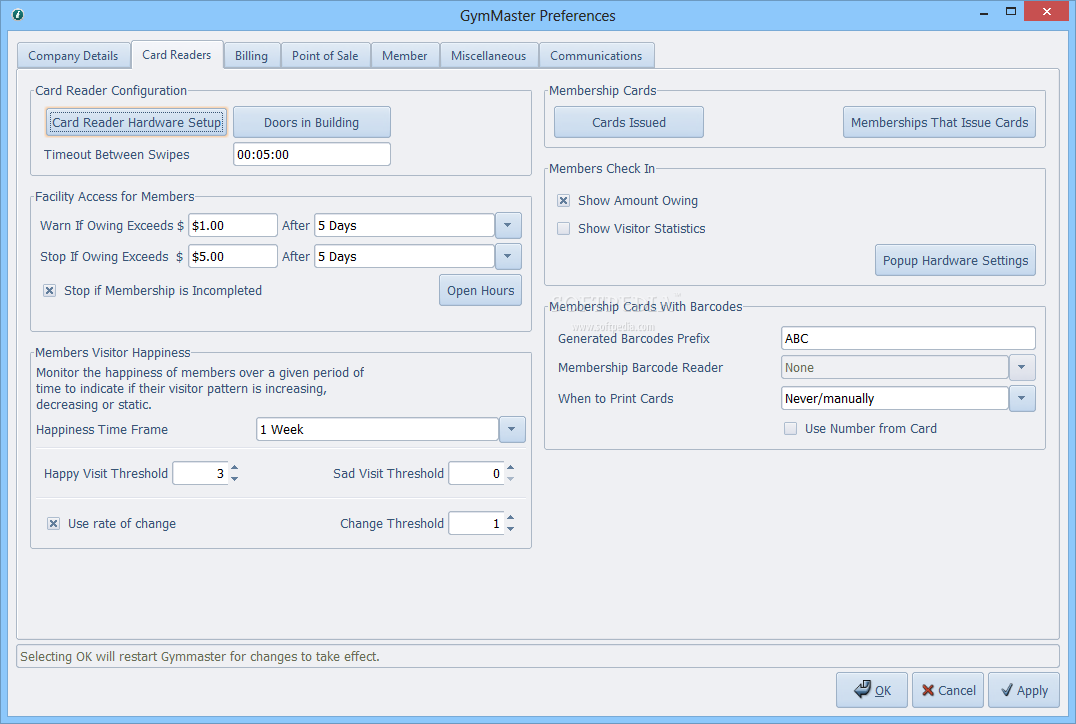1076x724 pixels.
Task: Toggle Stop if Membership is Incompleted
Action: [49, 290]
